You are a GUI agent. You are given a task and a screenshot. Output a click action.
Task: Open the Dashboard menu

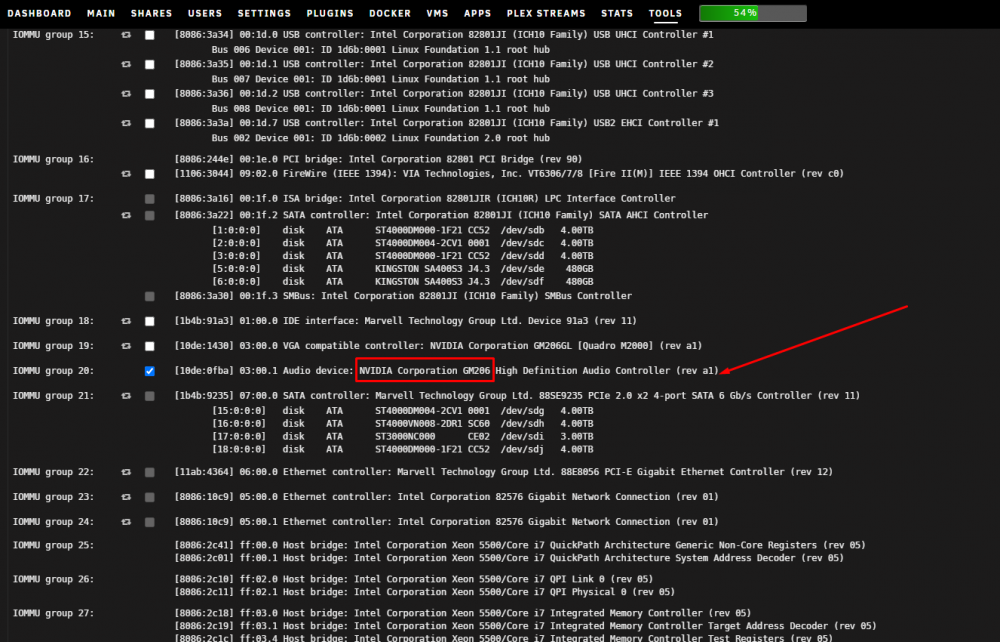40,13
